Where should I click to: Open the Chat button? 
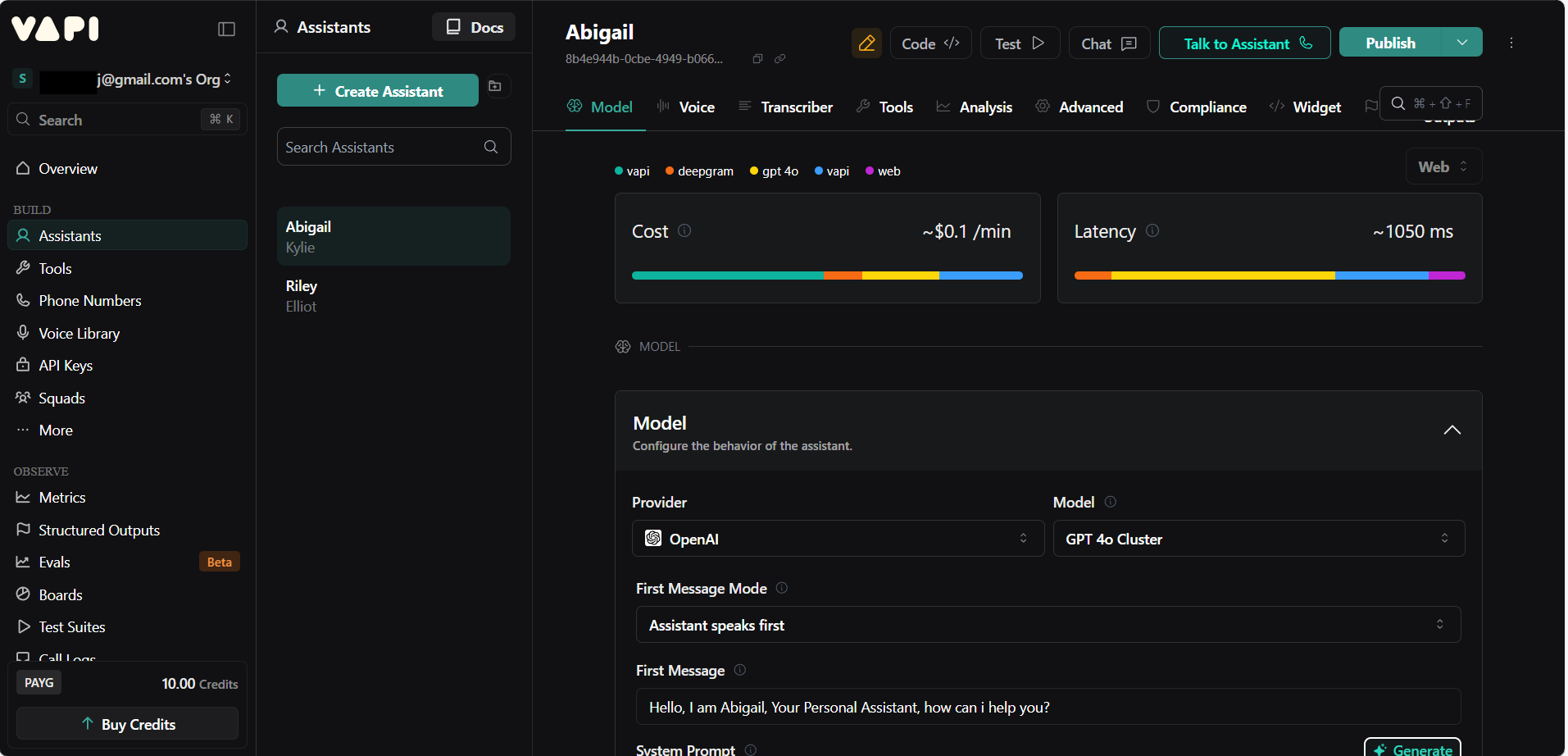tap(1109, 43)
